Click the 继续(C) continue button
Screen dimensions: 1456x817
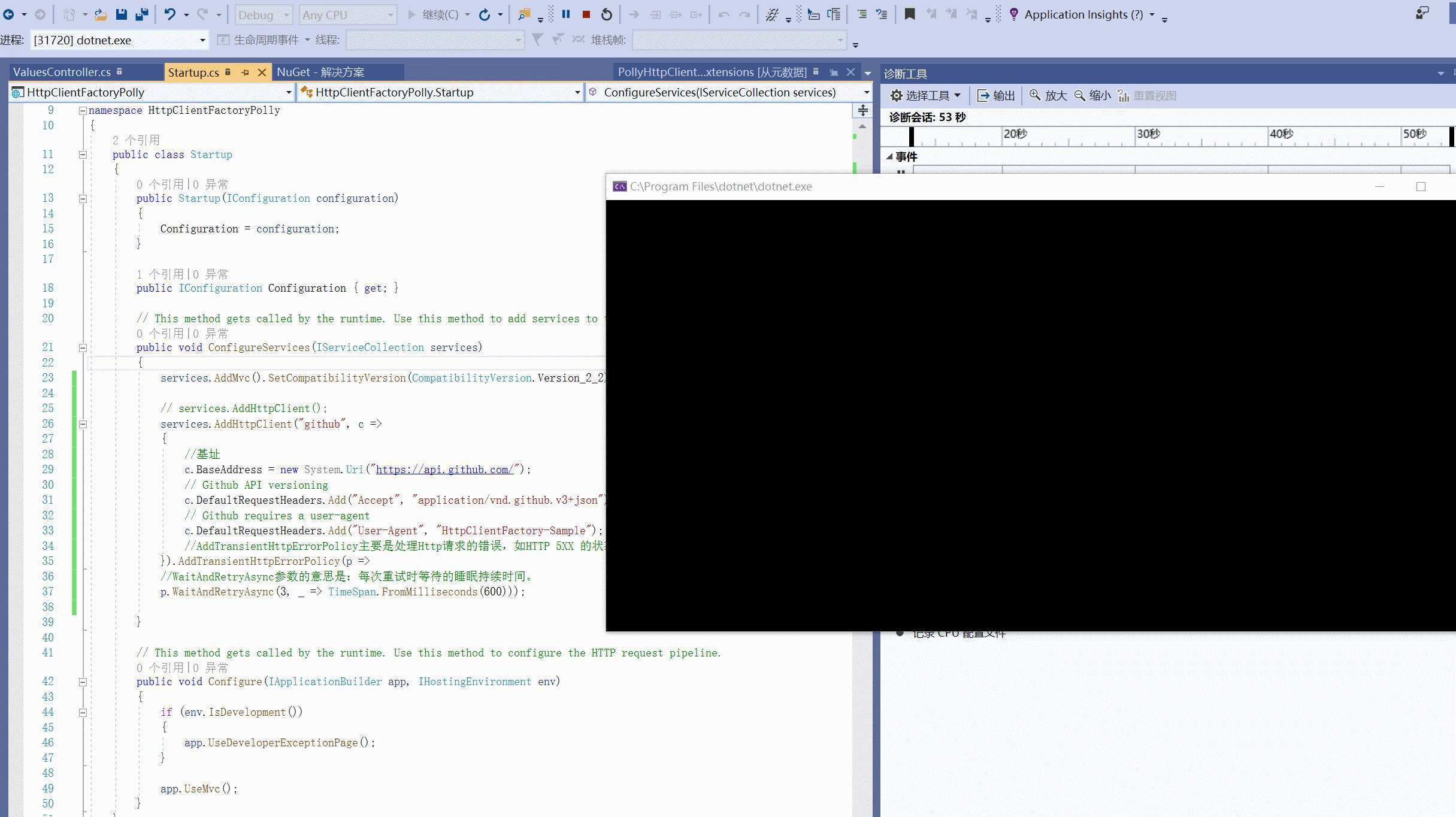432,14
